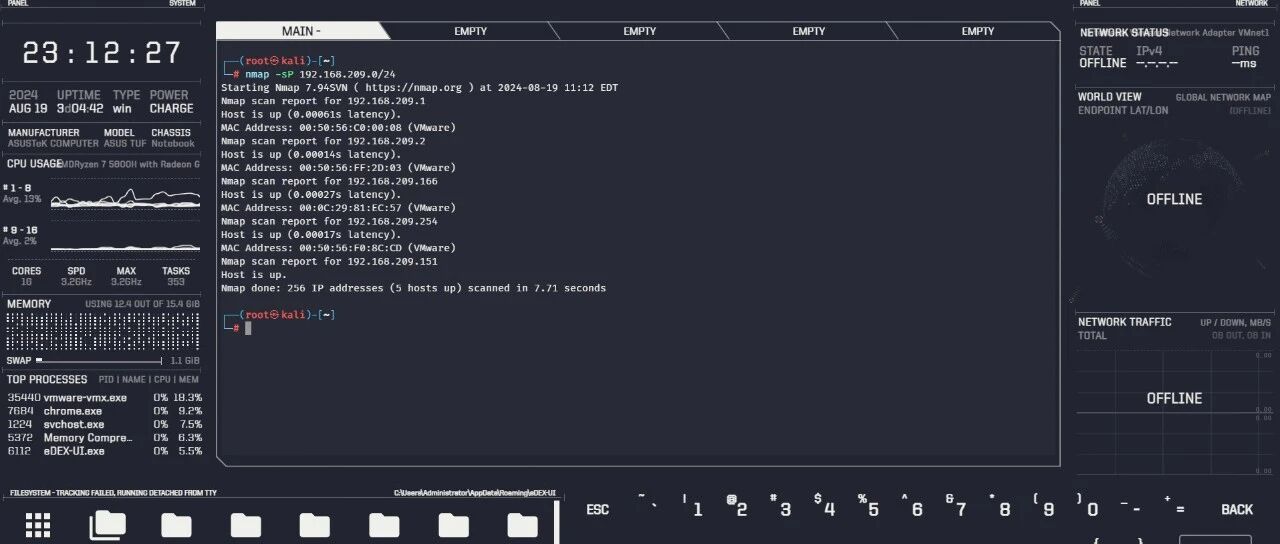Viewport: 1280px width, 544px height.
Task: Click the cores 1-8 usage graph
Action: (125, 197)
